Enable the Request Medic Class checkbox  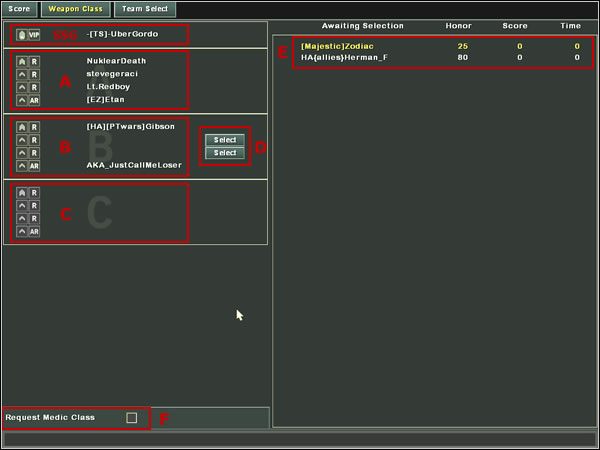click(x=131, y=417)
